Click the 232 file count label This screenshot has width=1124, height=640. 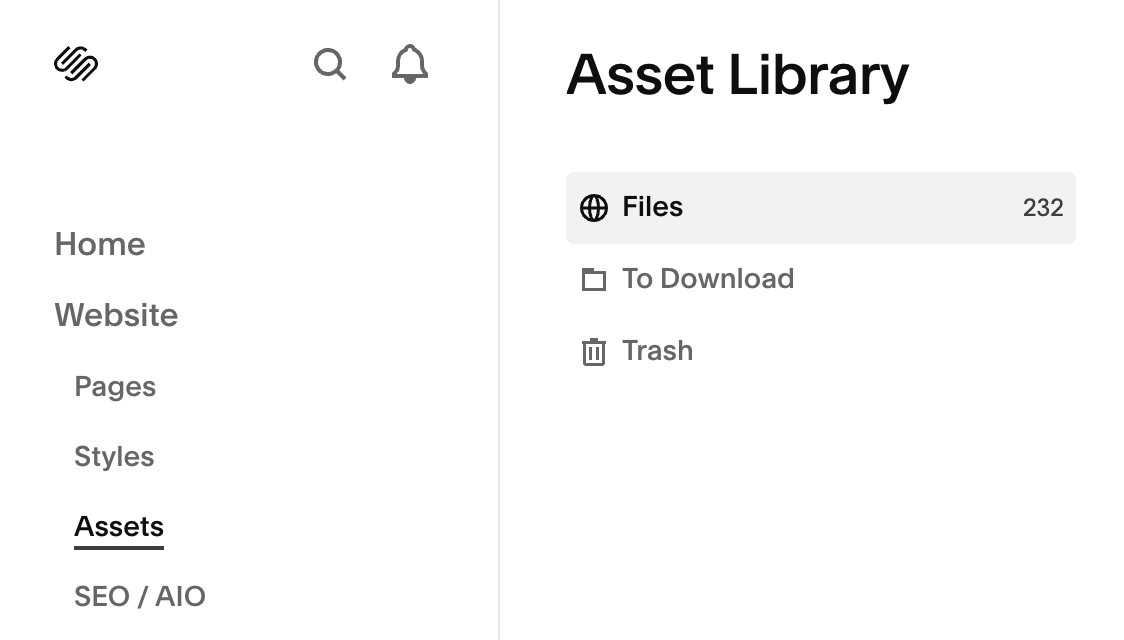1043,208
